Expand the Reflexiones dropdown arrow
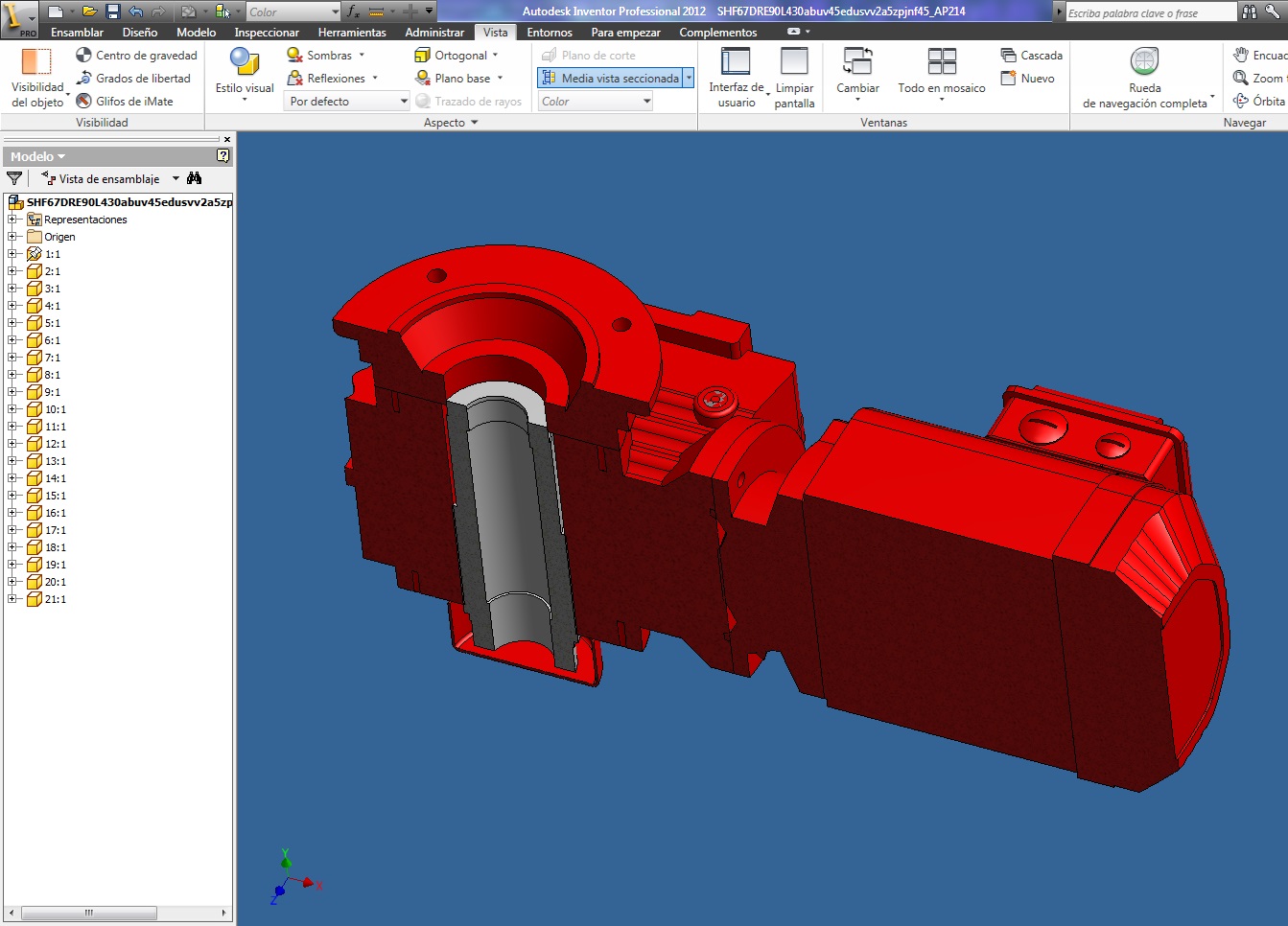1288x926 pixels. [375, 79]
